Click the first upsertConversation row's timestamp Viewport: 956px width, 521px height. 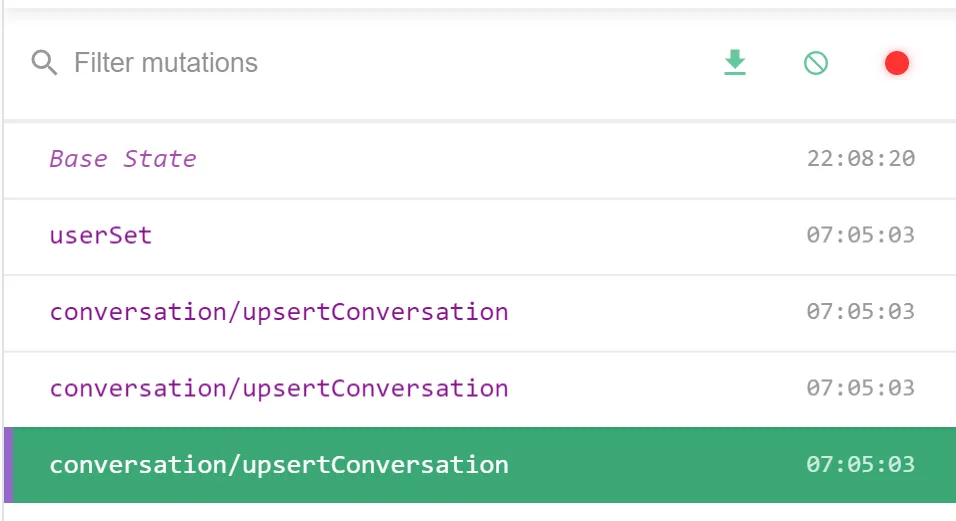pos(860,312)
